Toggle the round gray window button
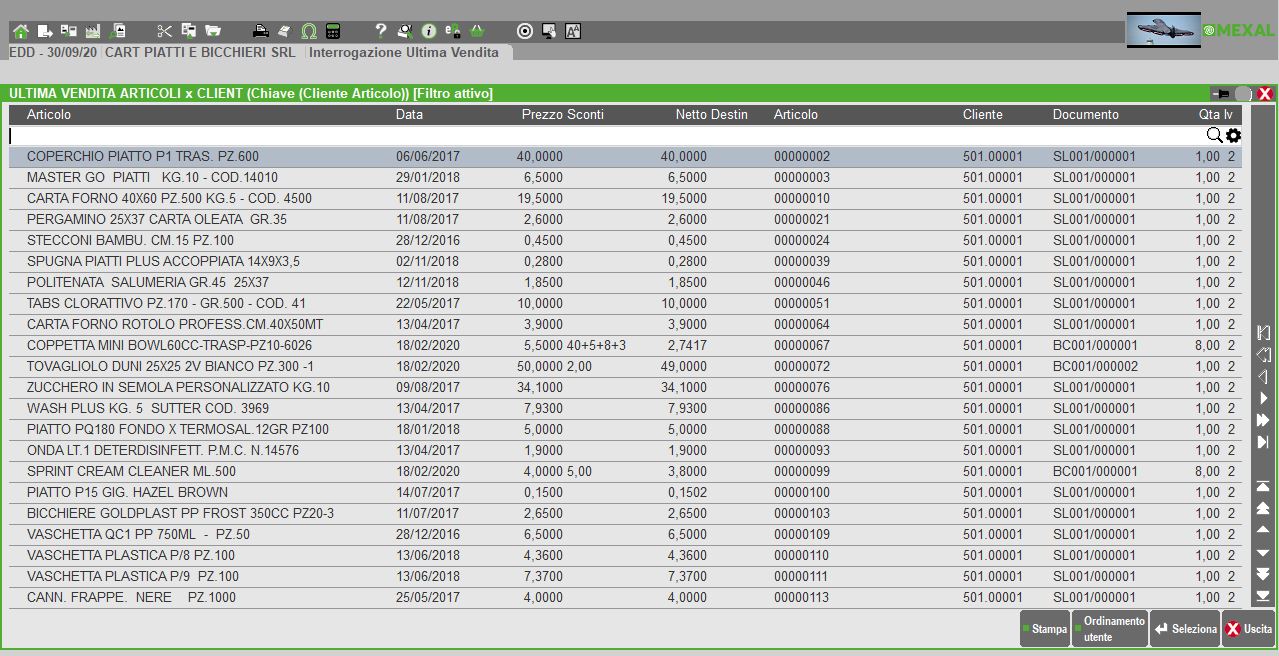 1243,94
